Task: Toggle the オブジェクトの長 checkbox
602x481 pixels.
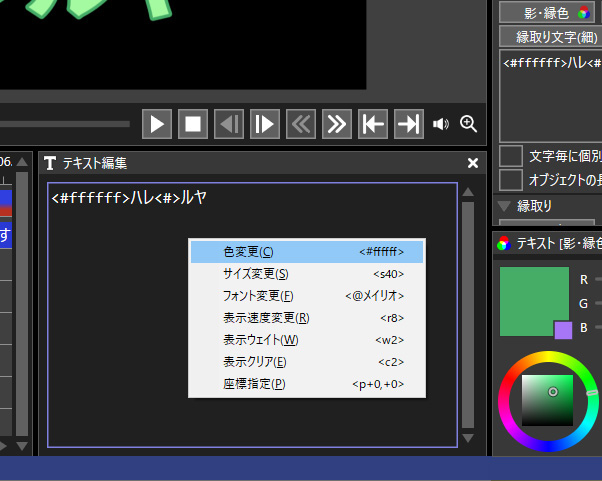Action: pyautogui.click(x=511, y=180)
